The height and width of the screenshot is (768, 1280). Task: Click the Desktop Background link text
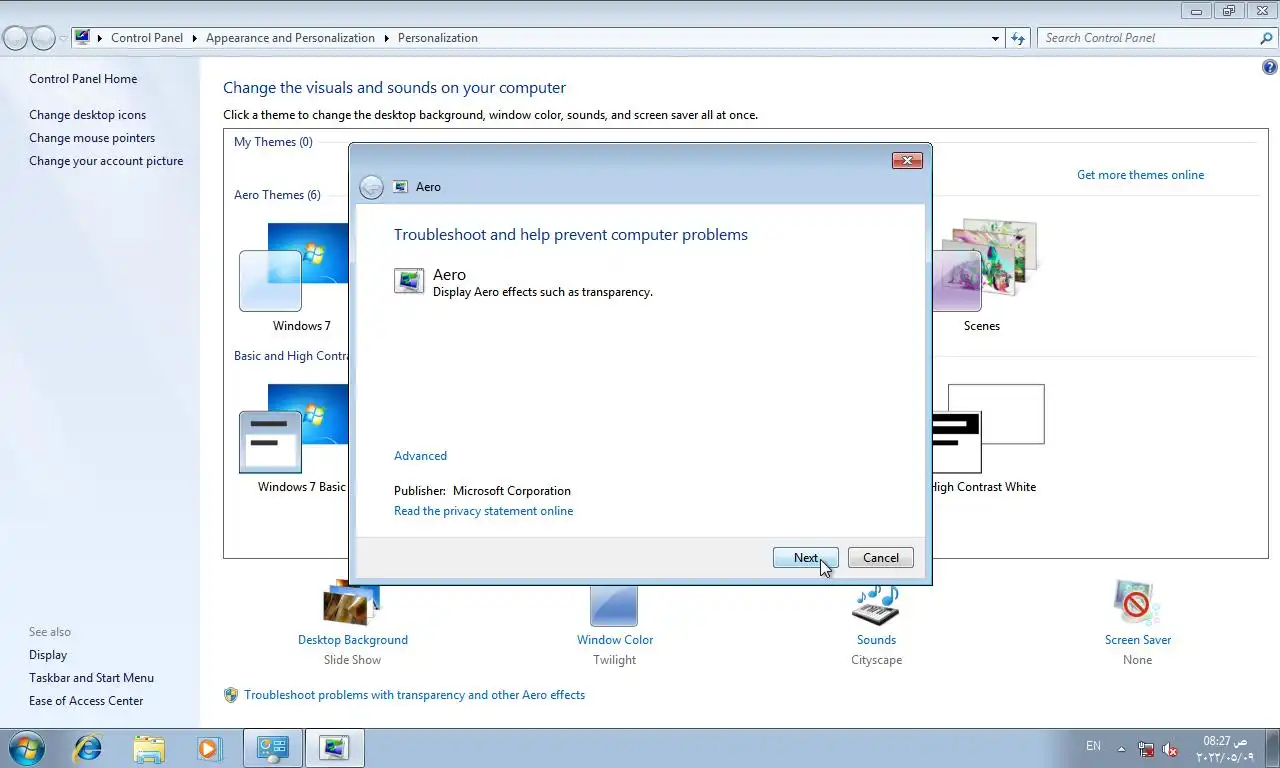[x=353, y=640]
